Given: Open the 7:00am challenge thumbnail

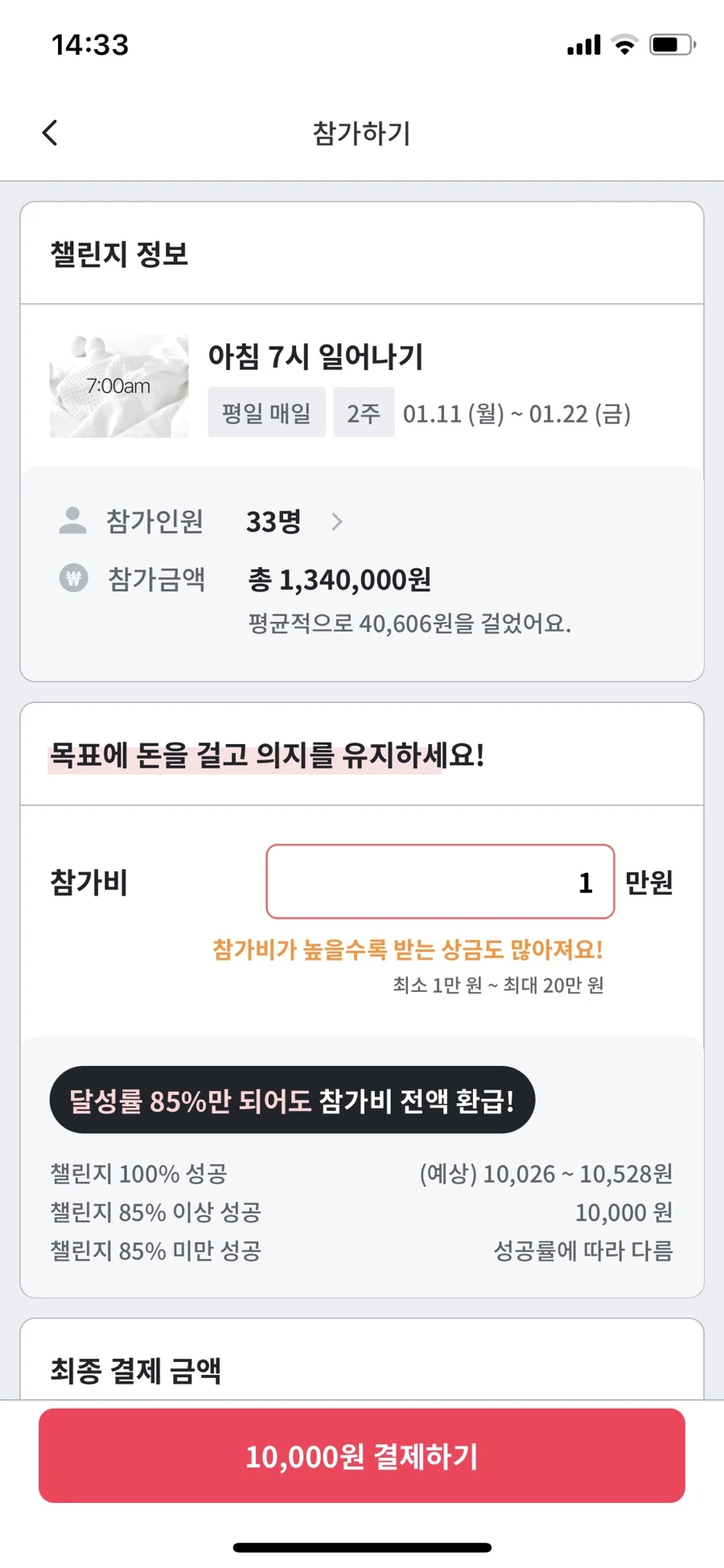Looking at the screenshot, I should pyautogui.click(x=119, y=385).
